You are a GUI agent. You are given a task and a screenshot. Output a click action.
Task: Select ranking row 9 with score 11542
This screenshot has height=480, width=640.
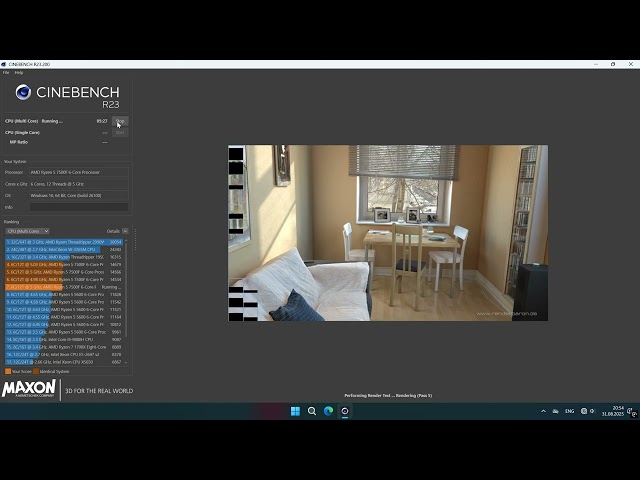pyautogui.click(x=64, y=302)
